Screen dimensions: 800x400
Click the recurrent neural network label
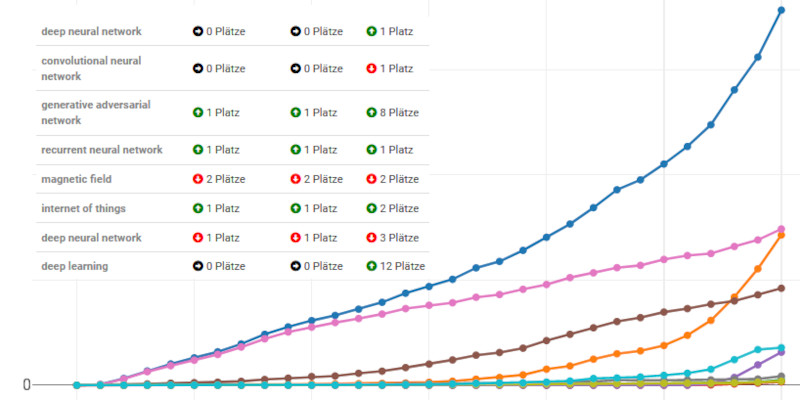pos(102,149)
